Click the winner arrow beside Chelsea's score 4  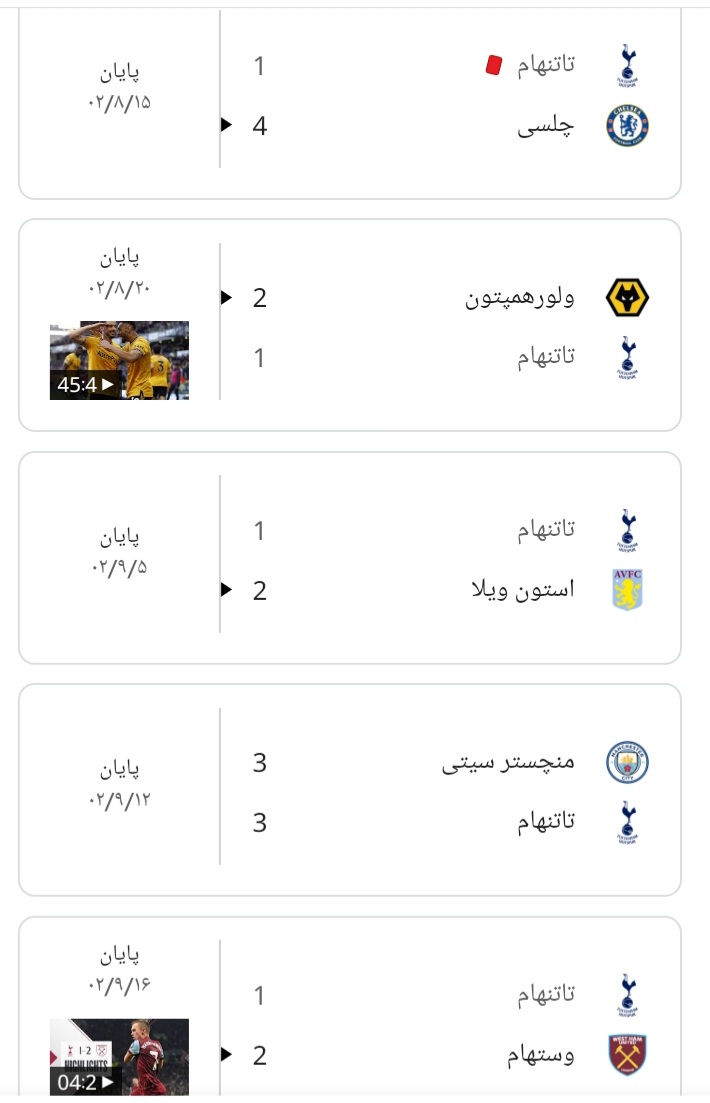[x=226, y=125]
